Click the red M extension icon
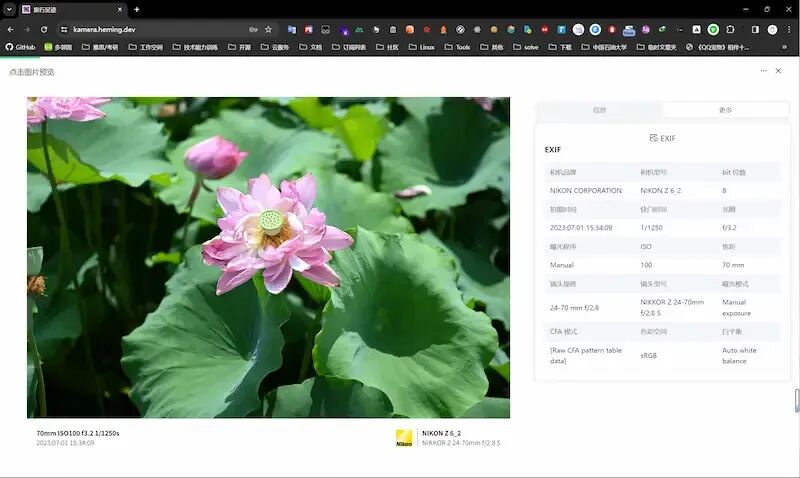 pyautogui.click(x=544, y=30)
